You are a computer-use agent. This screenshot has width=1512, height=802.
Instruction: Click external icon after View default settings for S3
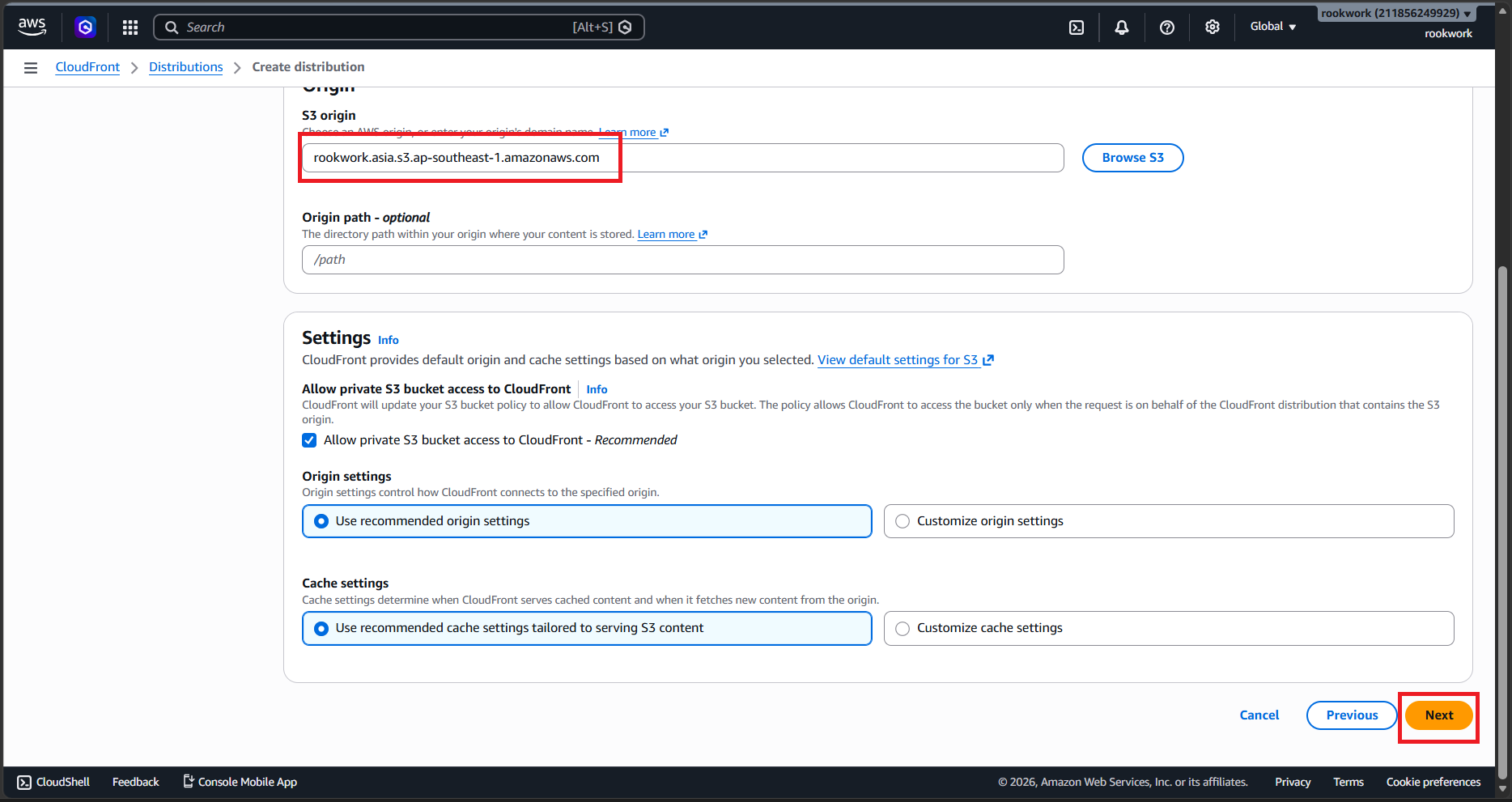point(988,360)
